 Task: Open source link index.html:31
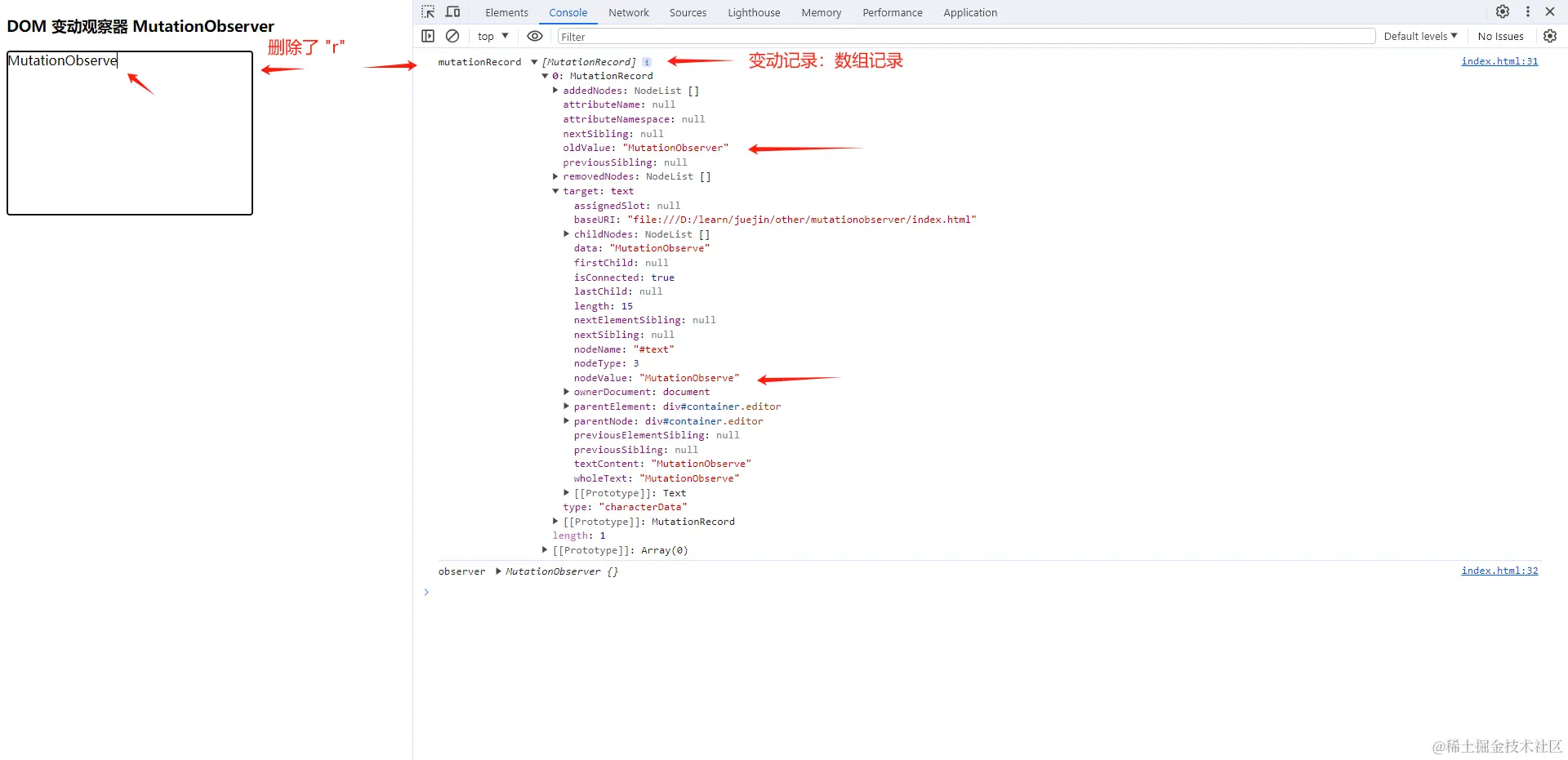pyautogui.click(x=1499, y=61)
